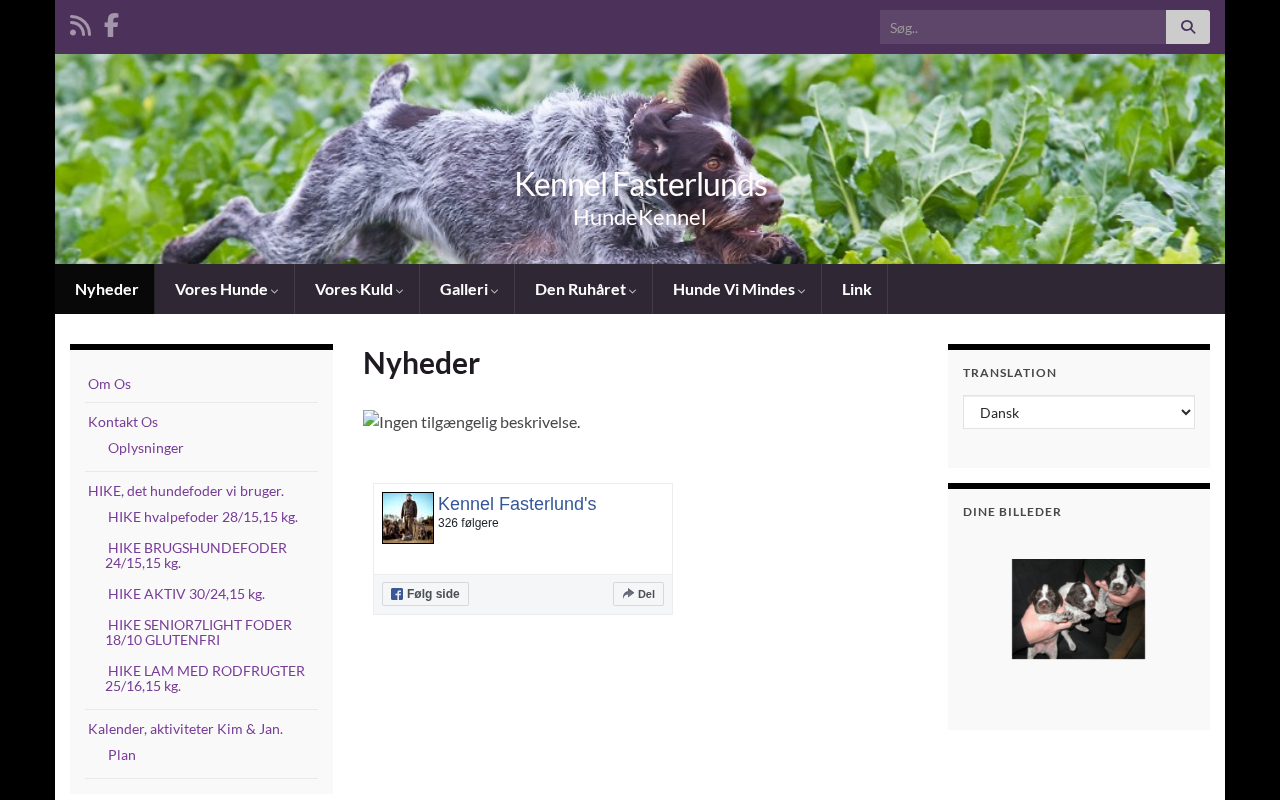
Task: Click the Søg search input field
Action: (x=1023, y=27)
